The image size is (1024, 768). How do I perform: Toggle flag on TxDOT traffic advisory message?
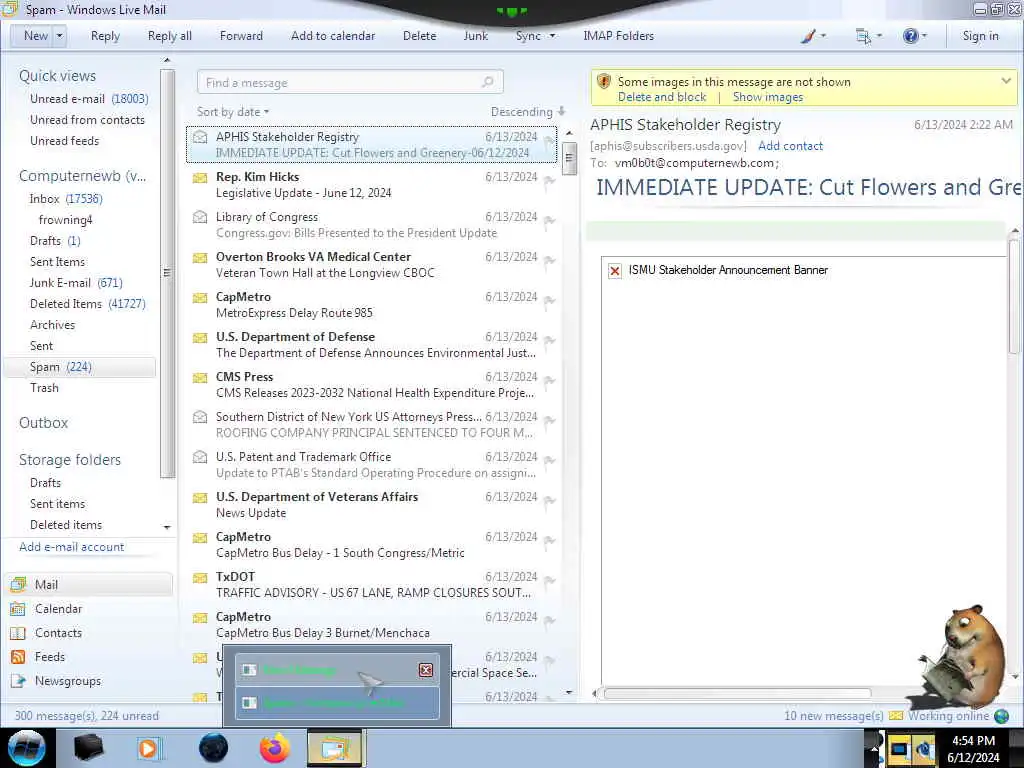coord(549,581)
